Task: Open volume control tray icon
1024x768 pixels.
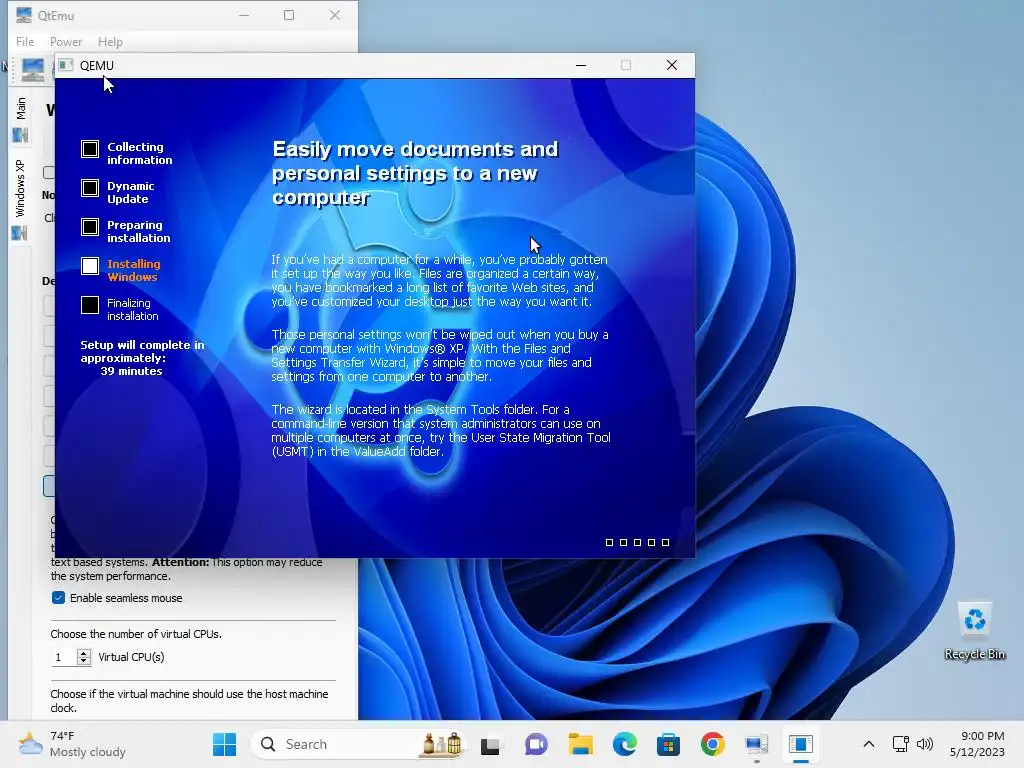Action: pyautogui.click(x=925, y=744)
